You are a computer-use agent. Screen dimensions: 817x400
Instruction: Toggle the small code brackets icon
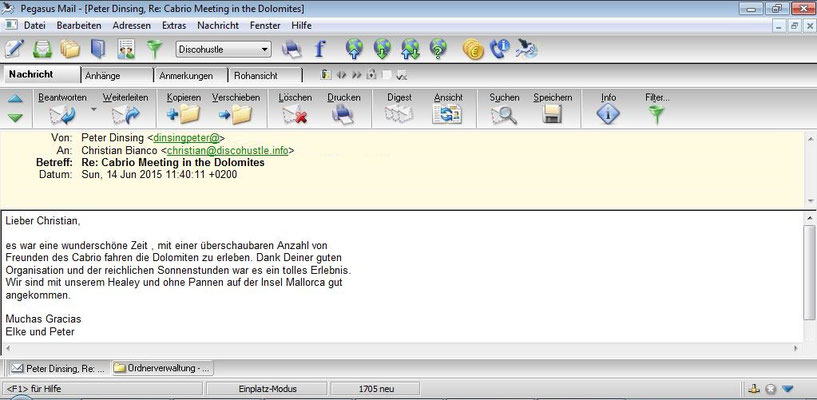(x=341, y=75)
